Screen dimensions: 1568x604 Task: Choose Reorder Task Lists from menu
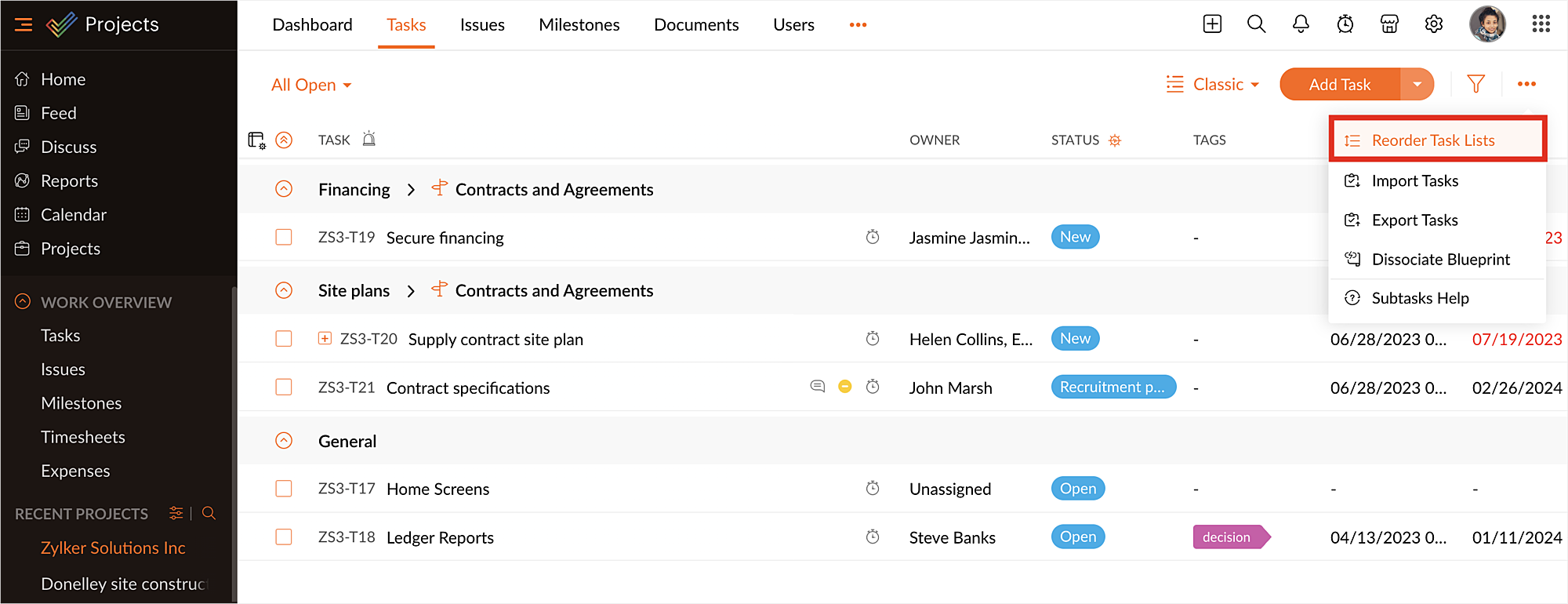(1432, 140)
